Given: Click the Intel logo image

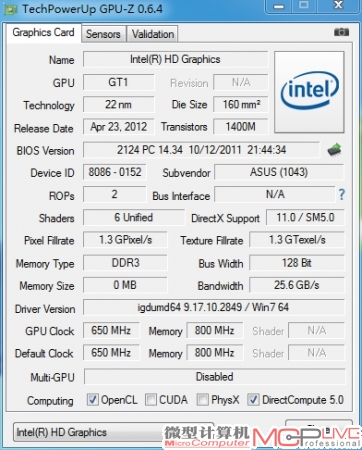Looking at the screenshot, I should [309, 92].
